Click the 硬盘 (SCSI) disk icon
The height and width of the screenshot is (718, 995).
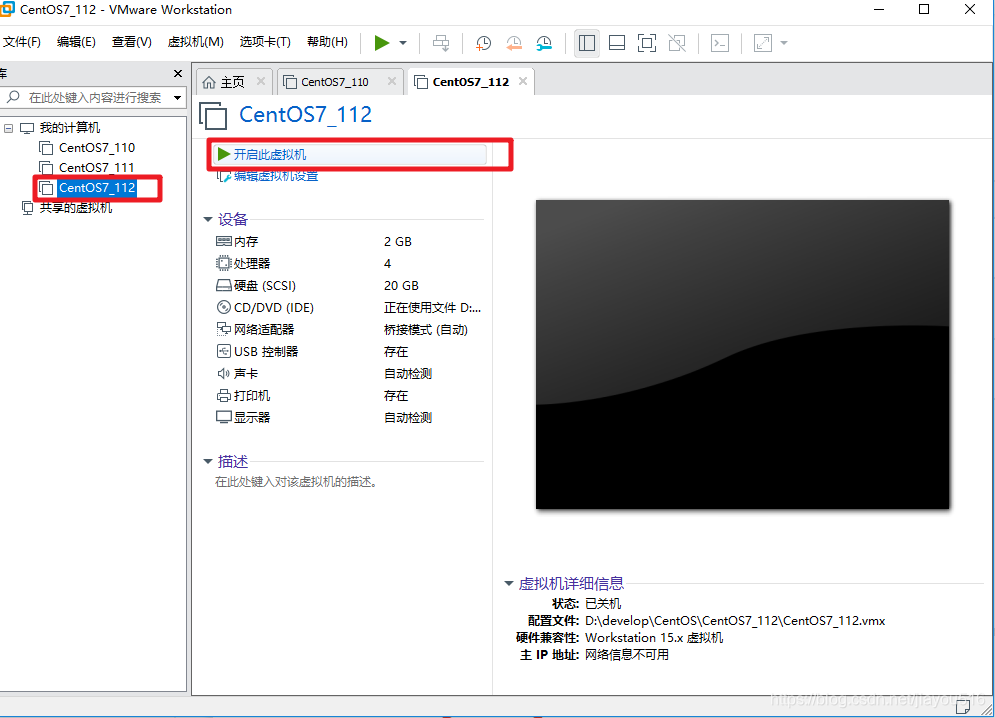[223, 285]
